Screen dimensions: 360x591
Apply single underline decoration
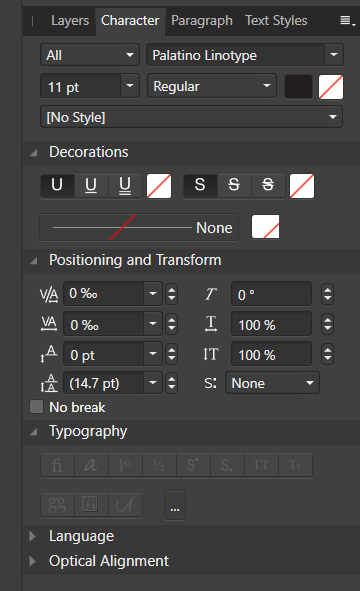pos(91,185)
